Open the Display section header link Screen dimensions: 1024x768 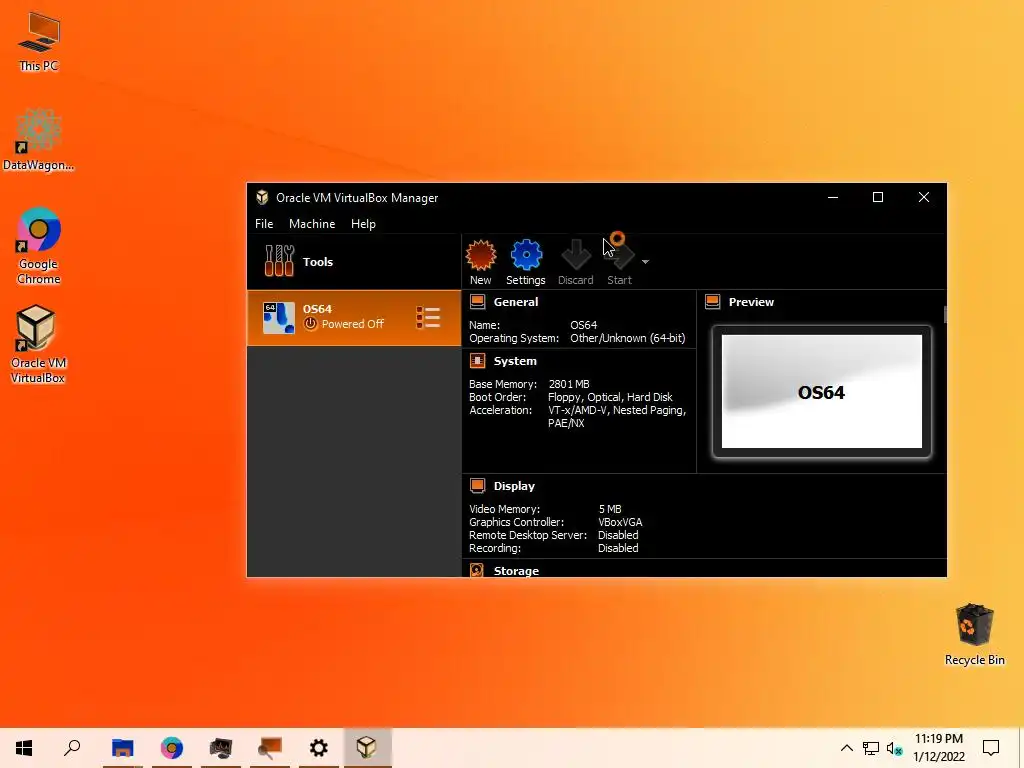point(515,486)
